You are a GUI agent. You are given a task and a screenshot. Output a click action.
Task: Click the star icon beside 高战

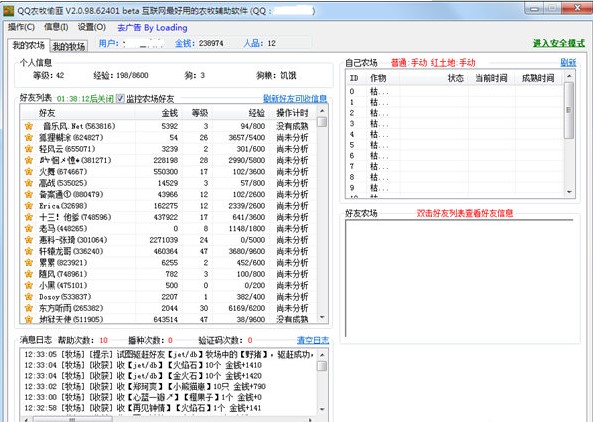pyautogui.click(x=29, y=183)
